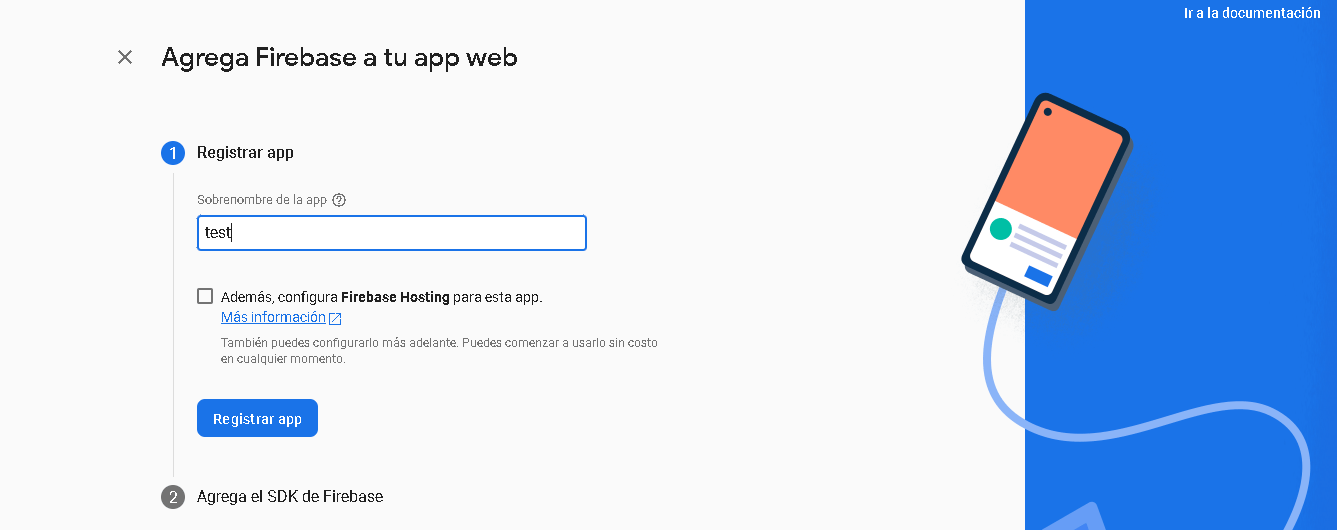This screenshot has height=530, width=1337.
Task: Close the Agrega Firebase dialog with X
Action: coord(125,57)
